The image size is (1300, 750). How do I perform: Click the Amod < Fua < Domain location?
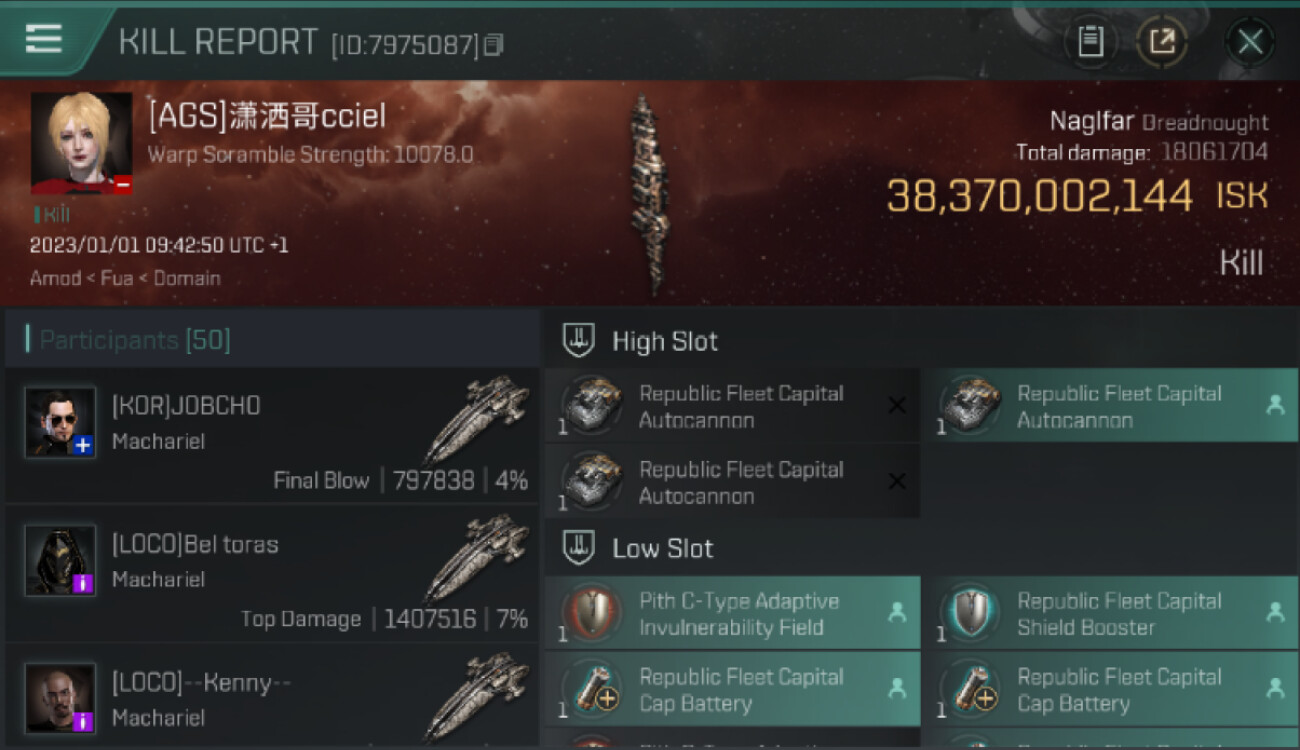(125, 278)
